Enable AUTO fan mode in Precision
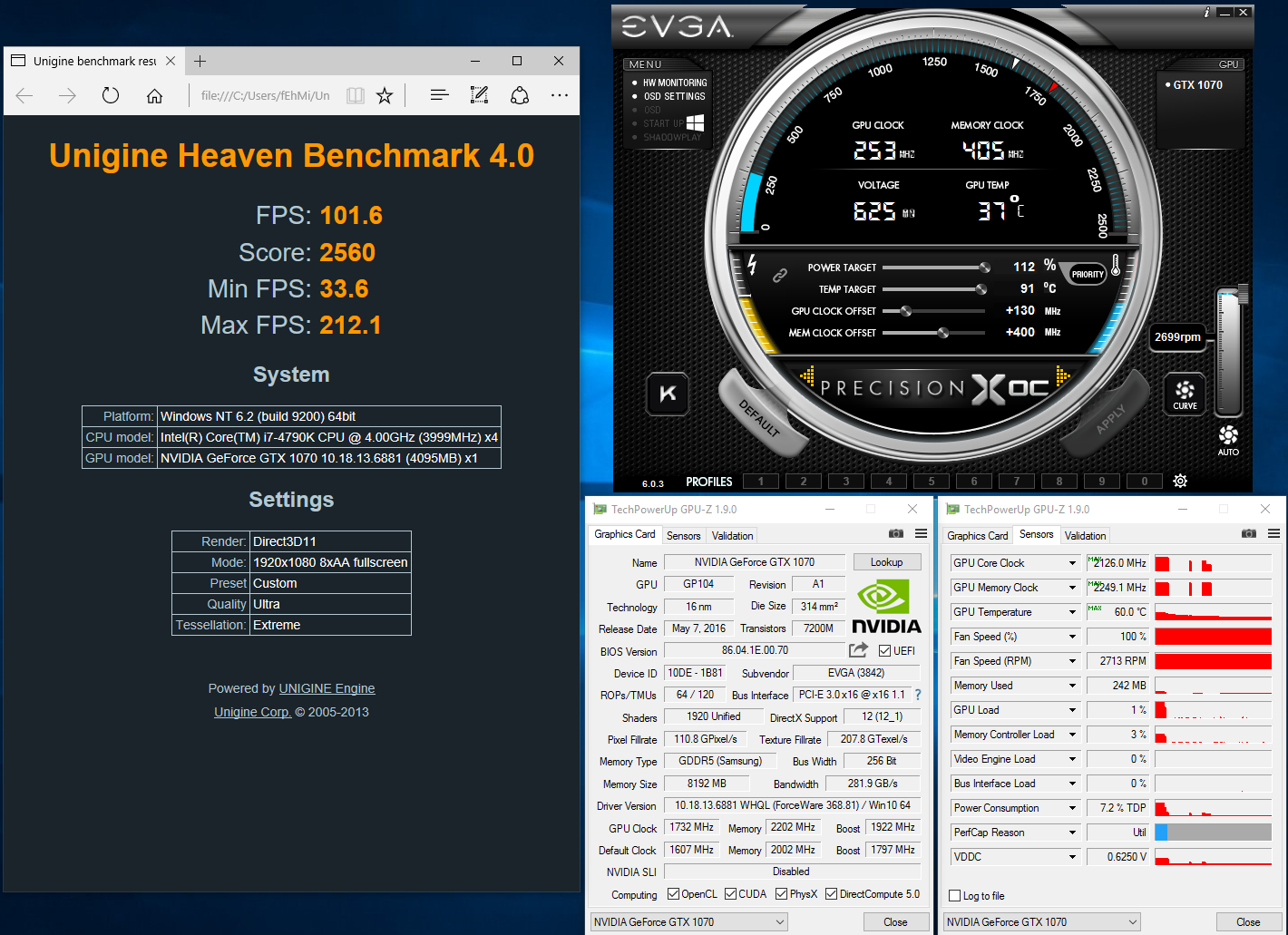The height and width of the screenshot is (935, 1288). coord(1228,440)
